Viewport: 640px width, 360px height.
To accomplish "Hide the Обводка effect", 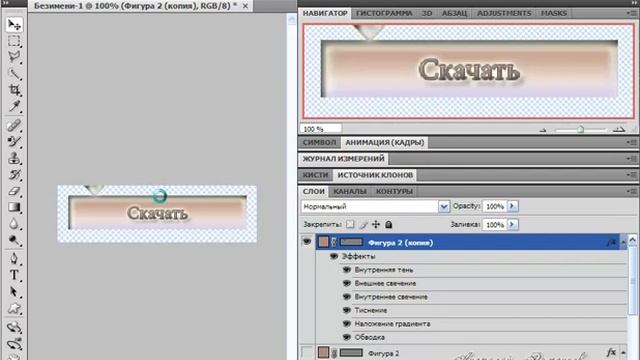I will click(347, 337).
